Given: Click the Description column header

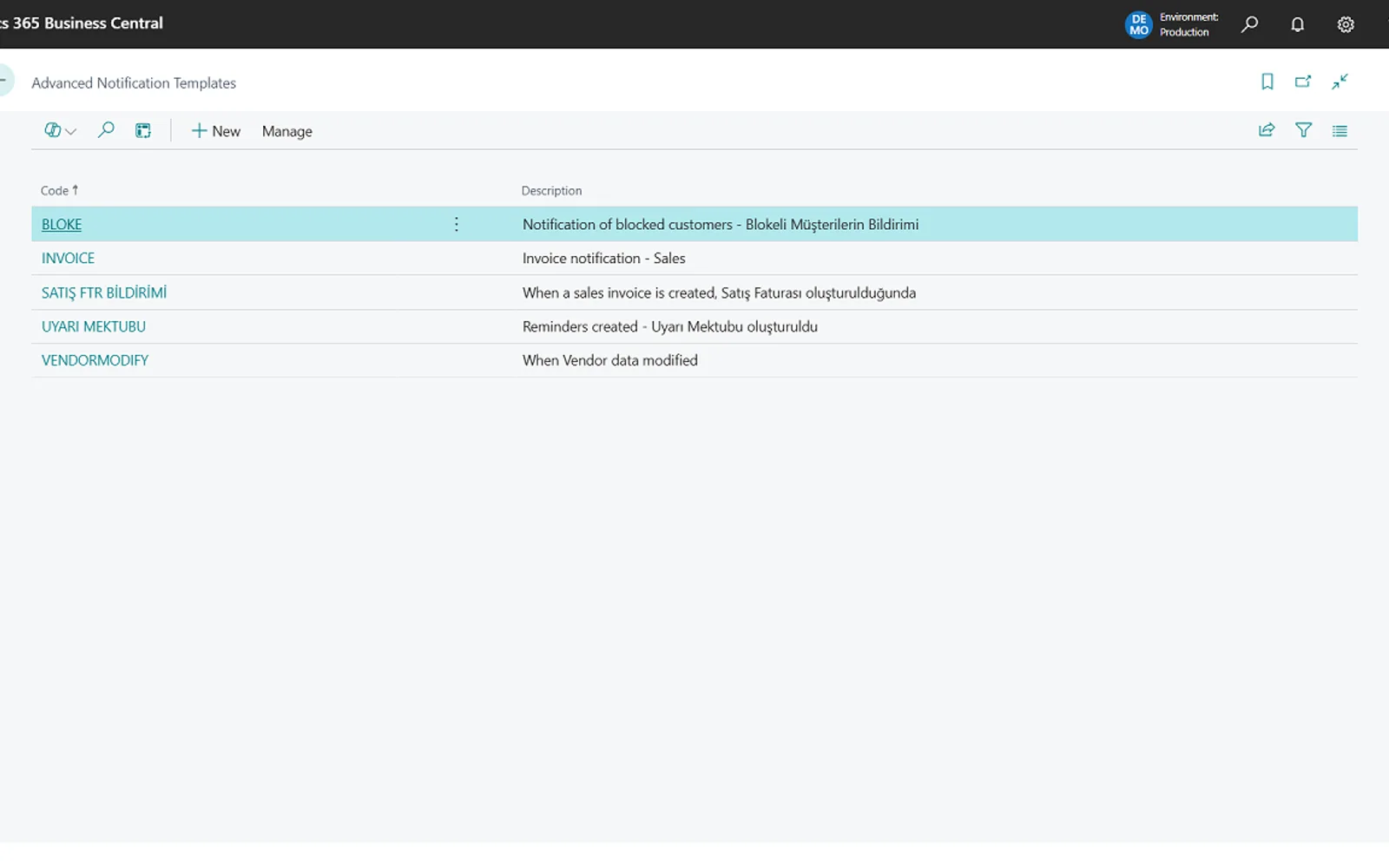Looking at the screenshot, I should [x=551, y=191].
